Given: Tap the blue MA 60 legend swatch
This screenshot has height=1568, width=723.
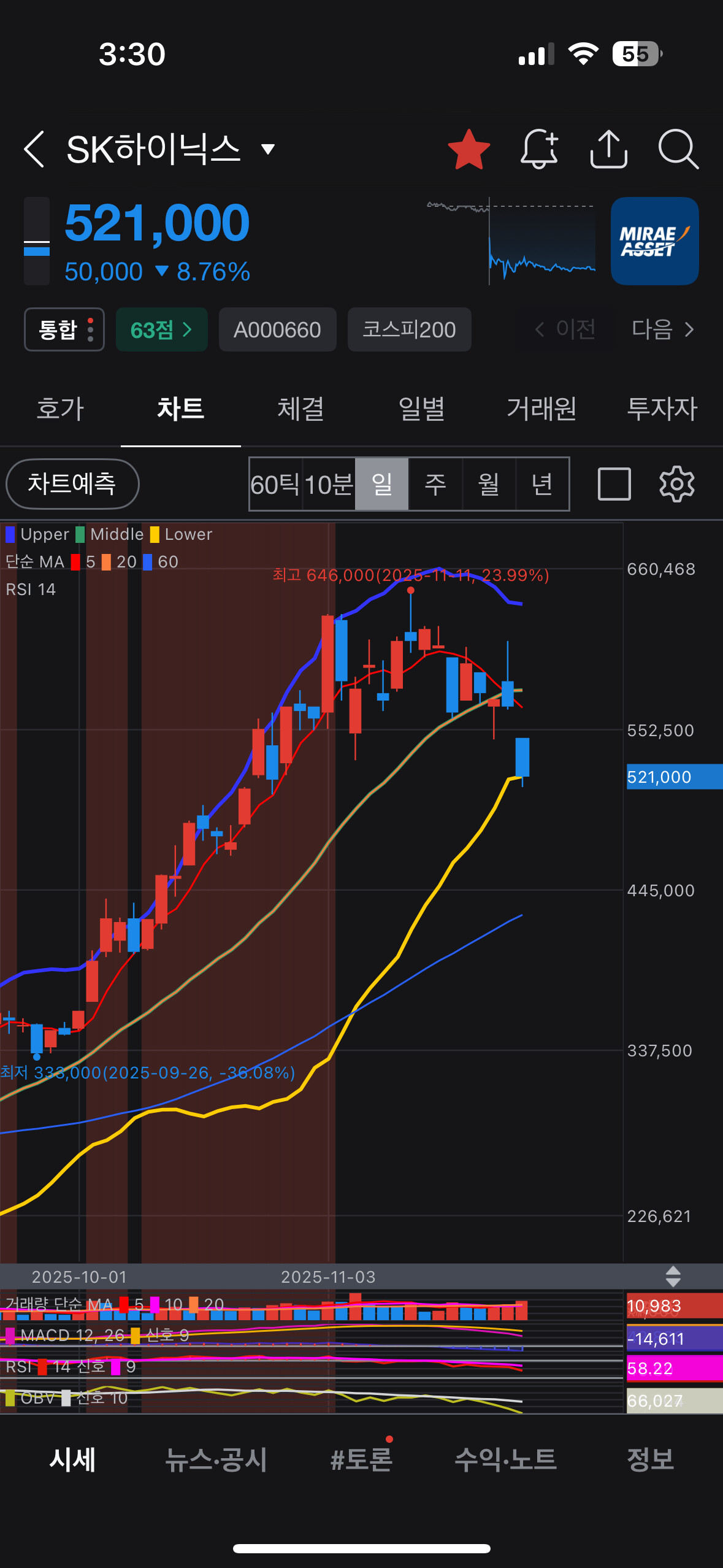Looking at the screenshot, I should (148, 562).
